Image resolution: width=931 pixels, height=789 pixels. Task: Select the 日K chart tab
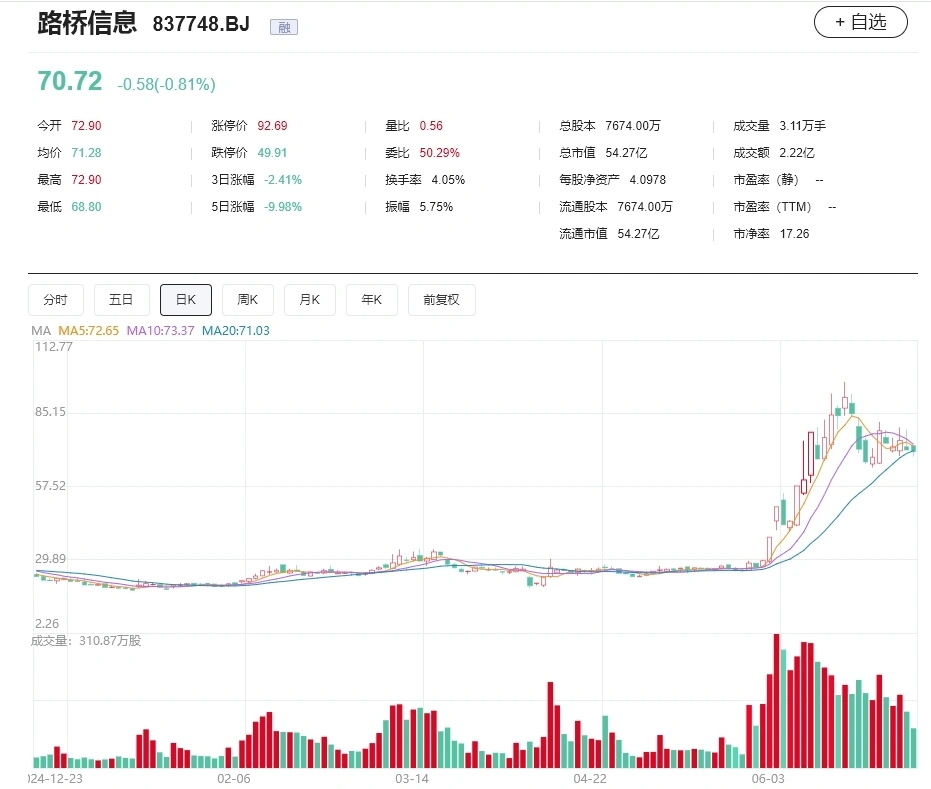coord(186,300)
